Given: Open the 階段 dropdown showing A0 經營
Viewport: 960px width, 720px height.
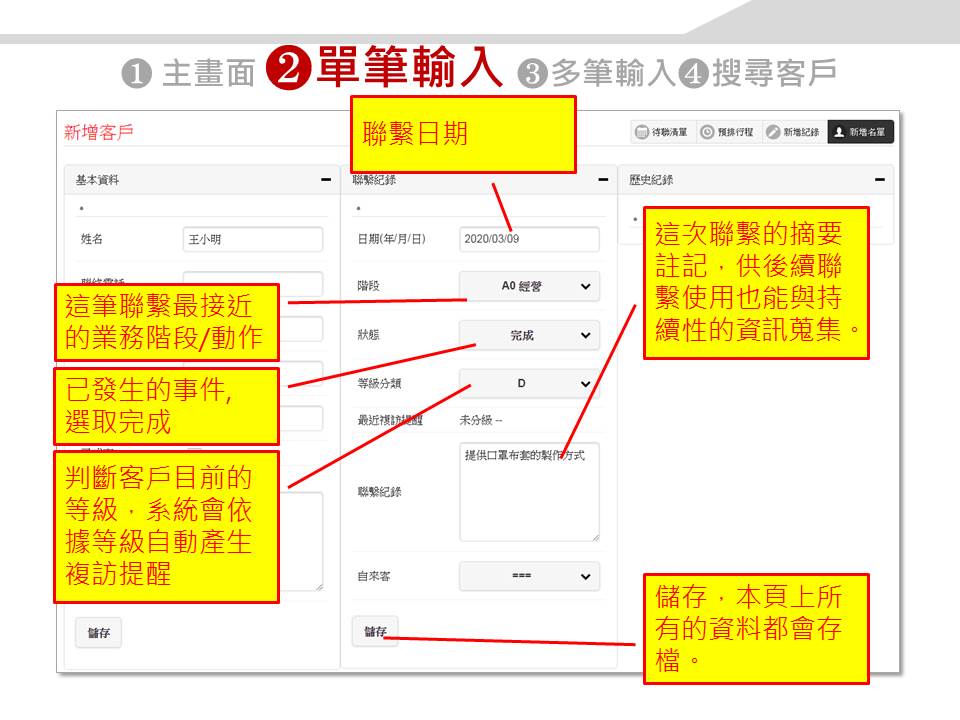Looking at the screenshot, I should click(529, 286).
